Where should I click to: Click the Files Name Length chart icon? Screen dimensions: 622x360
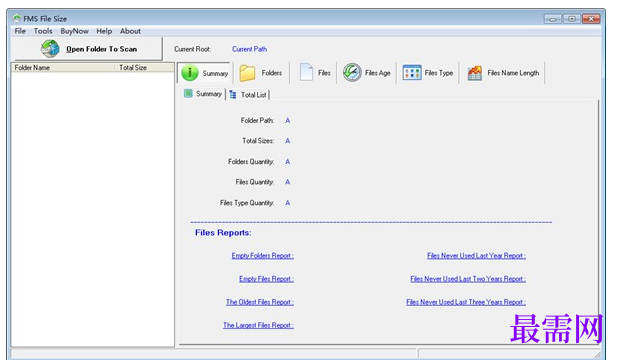(x=474, y=73)
